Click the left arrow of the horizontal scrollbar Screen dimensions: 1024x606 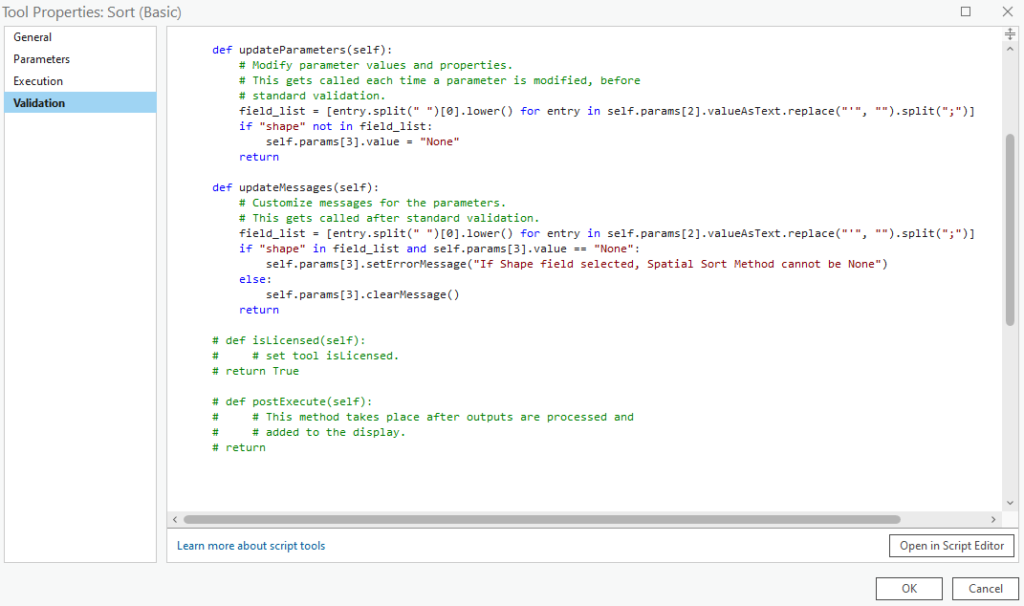coord(175,519)
